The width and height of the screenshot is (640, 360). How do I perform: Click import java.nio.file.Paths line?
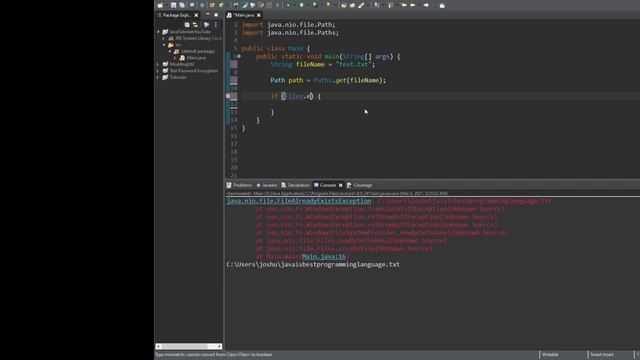pyautogui.click(x=290, y=33)
